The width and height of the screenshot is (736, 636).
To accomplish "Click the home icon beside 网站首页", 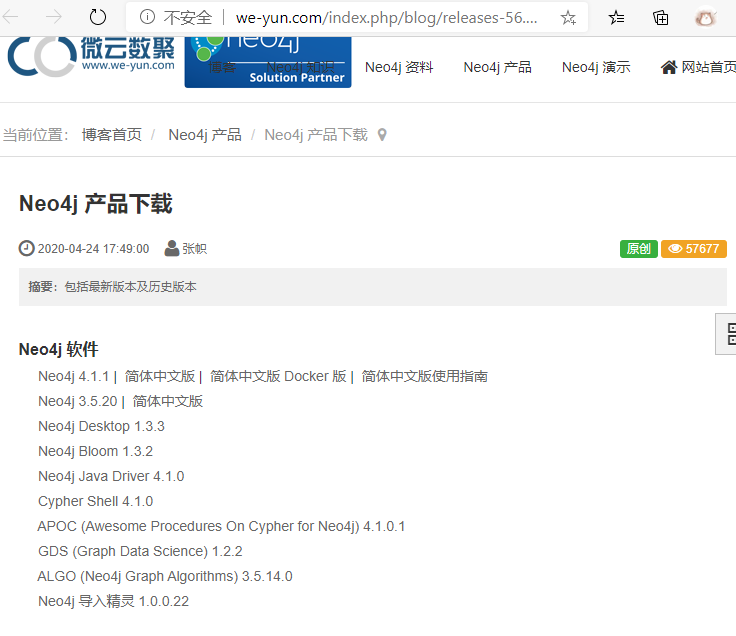I will pyautogui.click(x=669, y=68).
